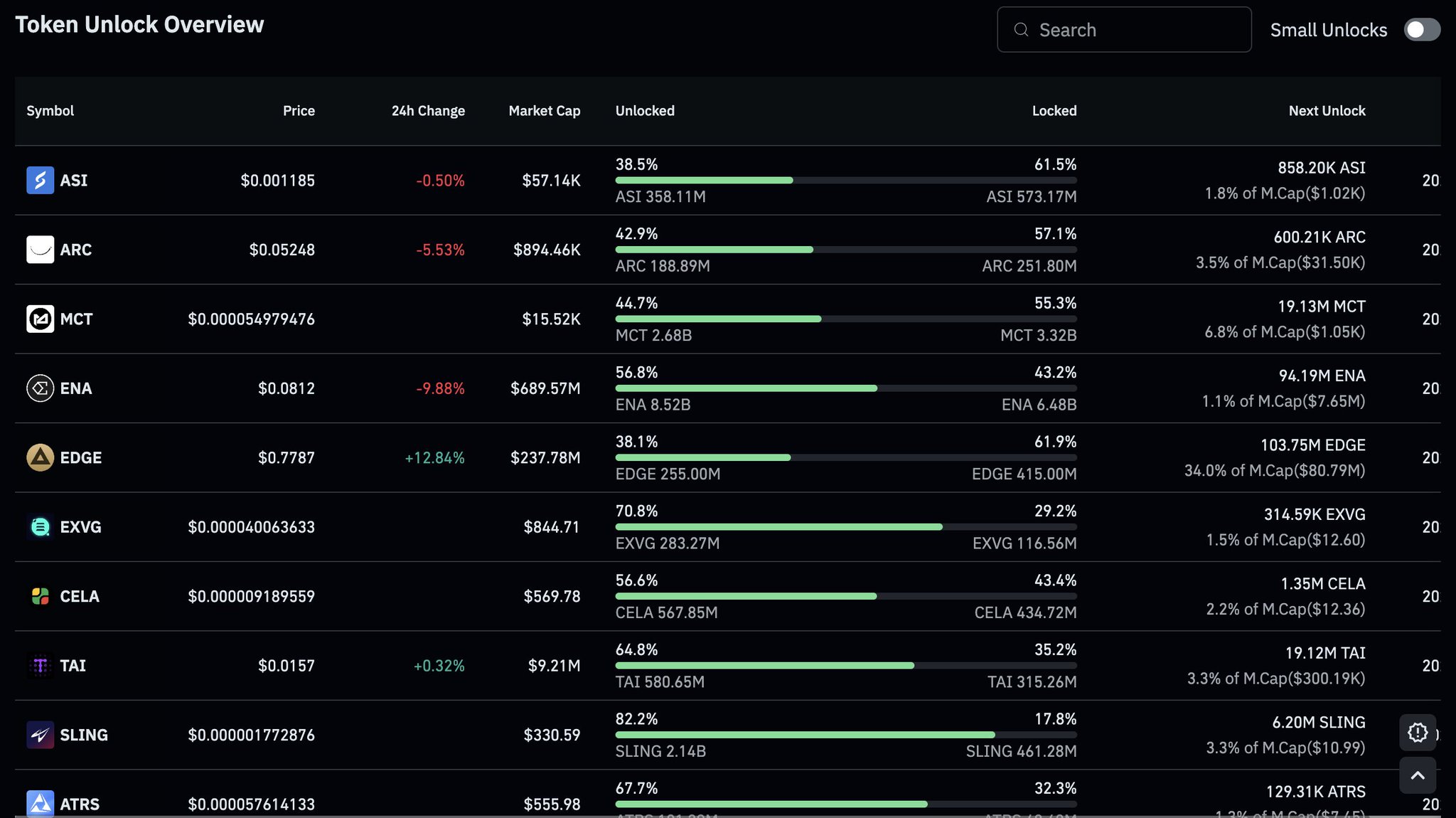Click the CELA colorful token icon
The width and height of the screenshot is (1456, 818).
click(40, 596)
